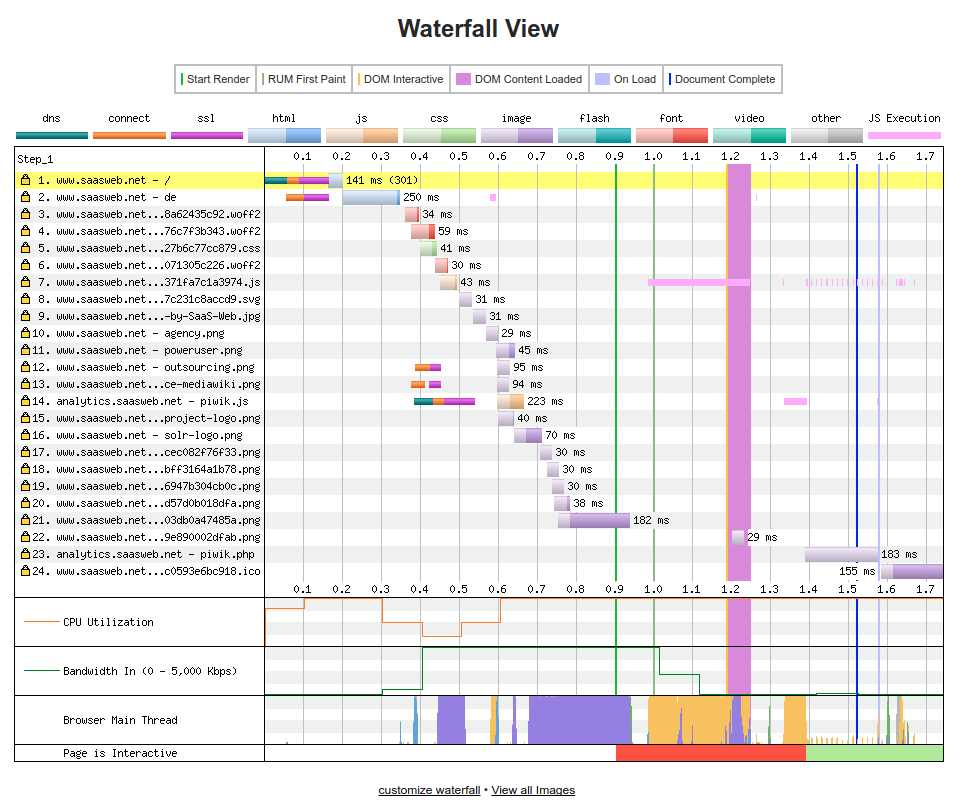Click the Start Render legend entry
The image size is (963, 802).
[x=215, y=79]
